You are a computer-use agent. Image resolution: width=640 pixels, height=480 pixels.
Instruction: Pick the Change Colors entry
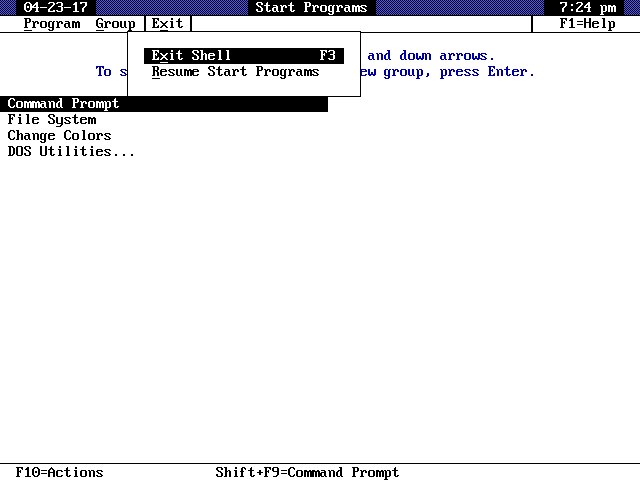[x=60, y=136]
